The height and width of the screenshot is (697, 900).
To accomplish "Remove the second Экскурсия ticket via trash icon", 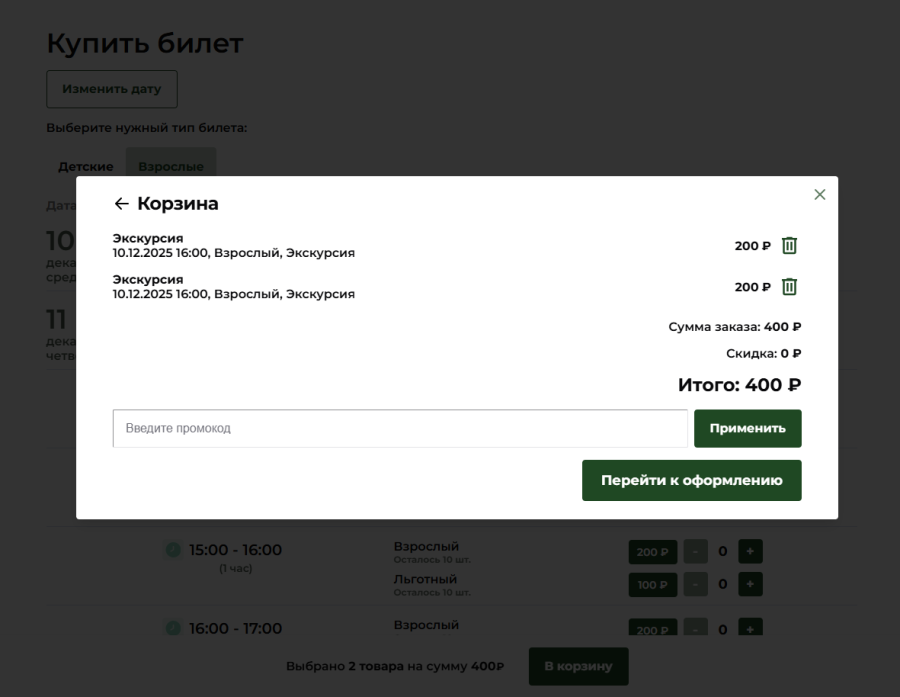I will pyautogui.click(x=789, y=287).
